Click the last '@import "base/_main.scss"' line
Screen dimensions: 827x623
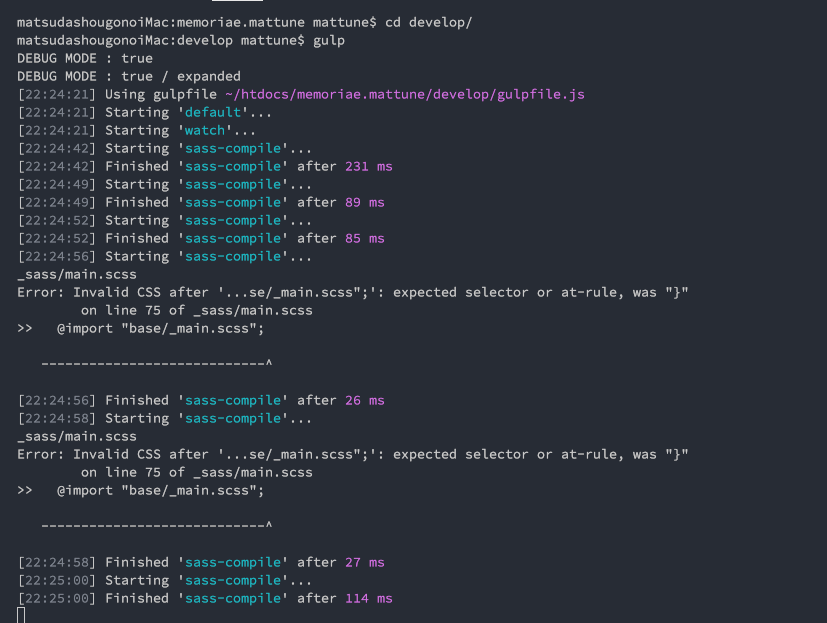(x=160, y=490)
